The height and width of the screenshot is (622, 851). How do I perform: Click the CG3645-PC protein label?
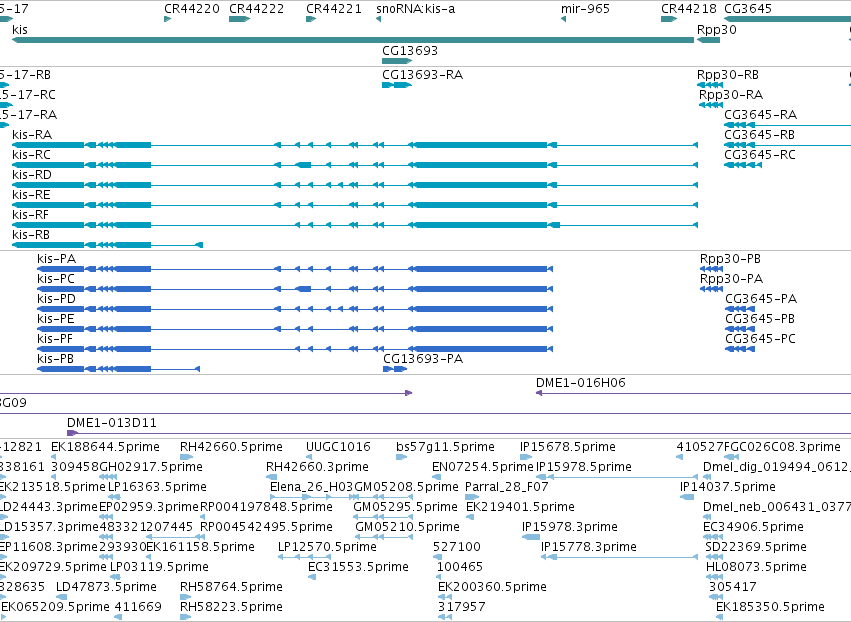click(760, 339)
